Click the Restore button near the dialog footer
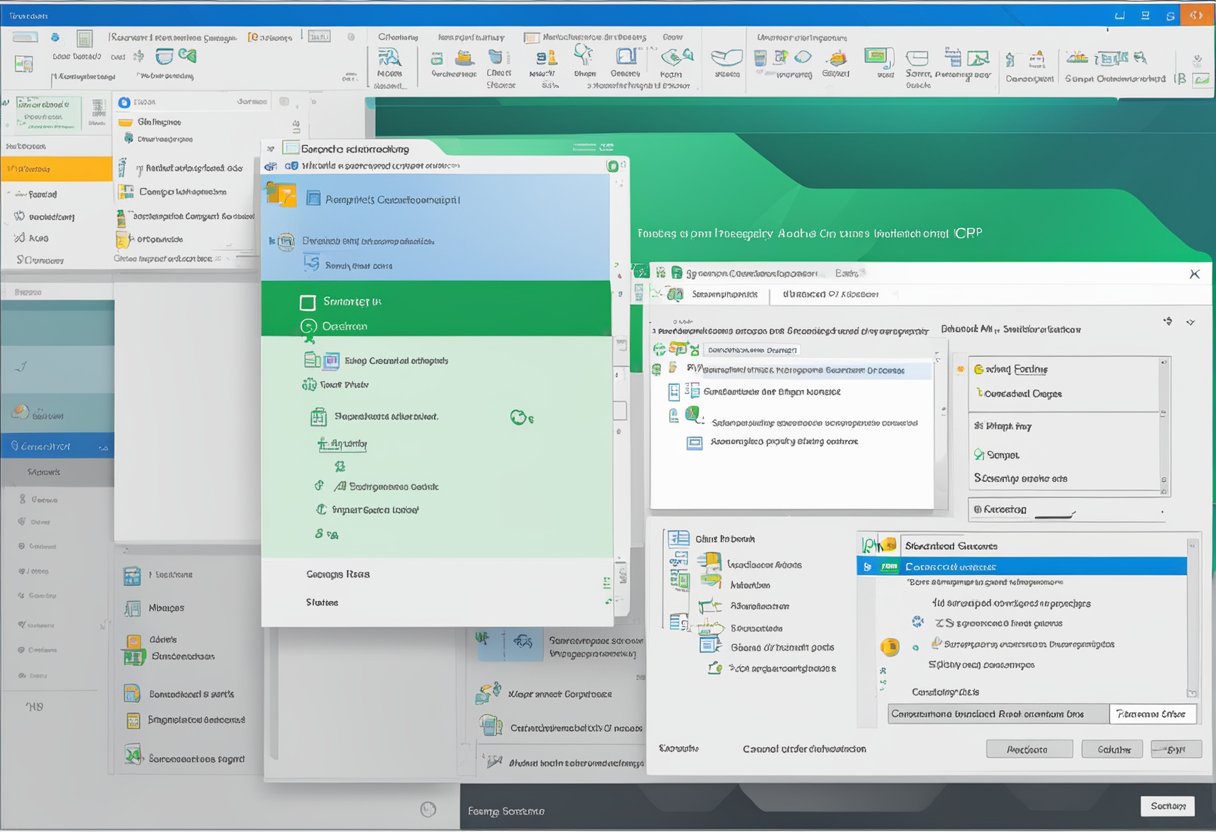The image size is (1216, 832). click(1029, 748)
